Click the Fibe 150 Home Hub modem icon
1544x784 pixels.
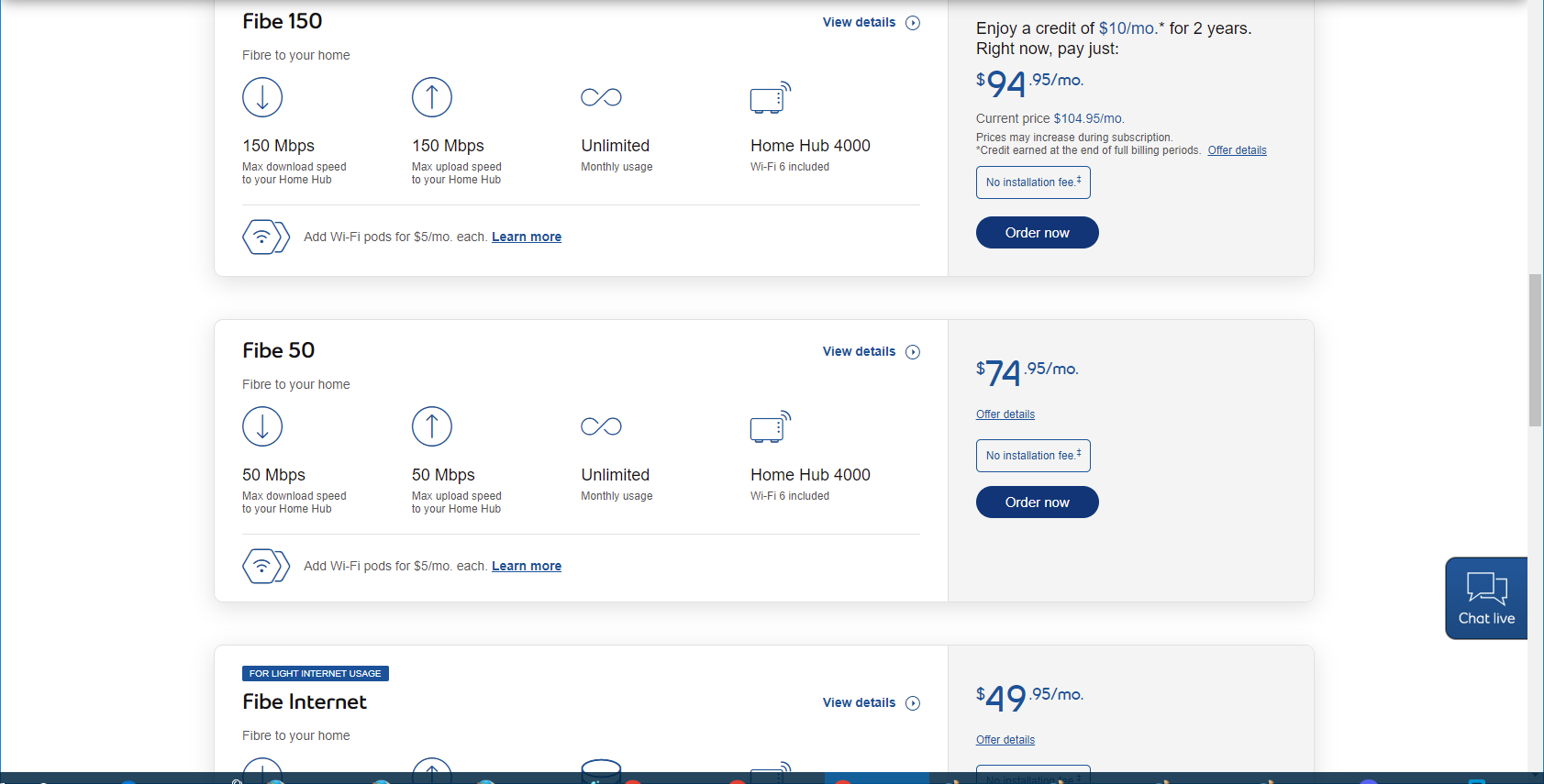point(771,97)
